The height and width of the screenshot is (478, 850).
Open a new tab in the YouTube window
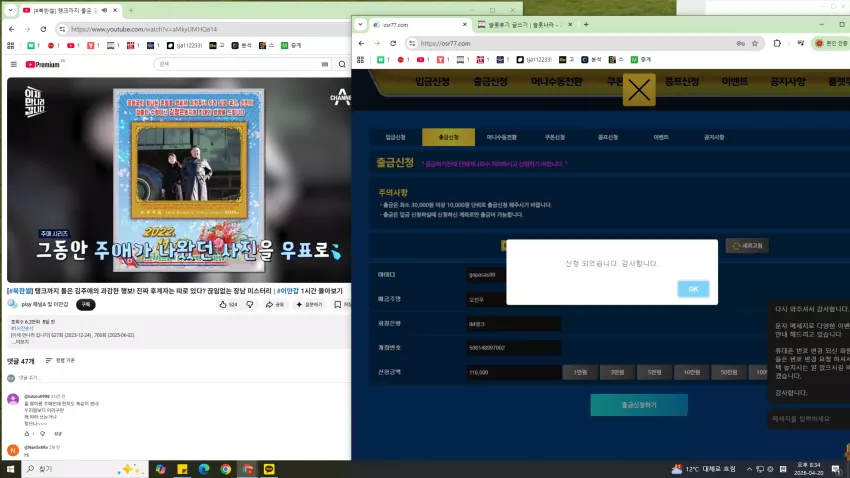tap(131, 10)
